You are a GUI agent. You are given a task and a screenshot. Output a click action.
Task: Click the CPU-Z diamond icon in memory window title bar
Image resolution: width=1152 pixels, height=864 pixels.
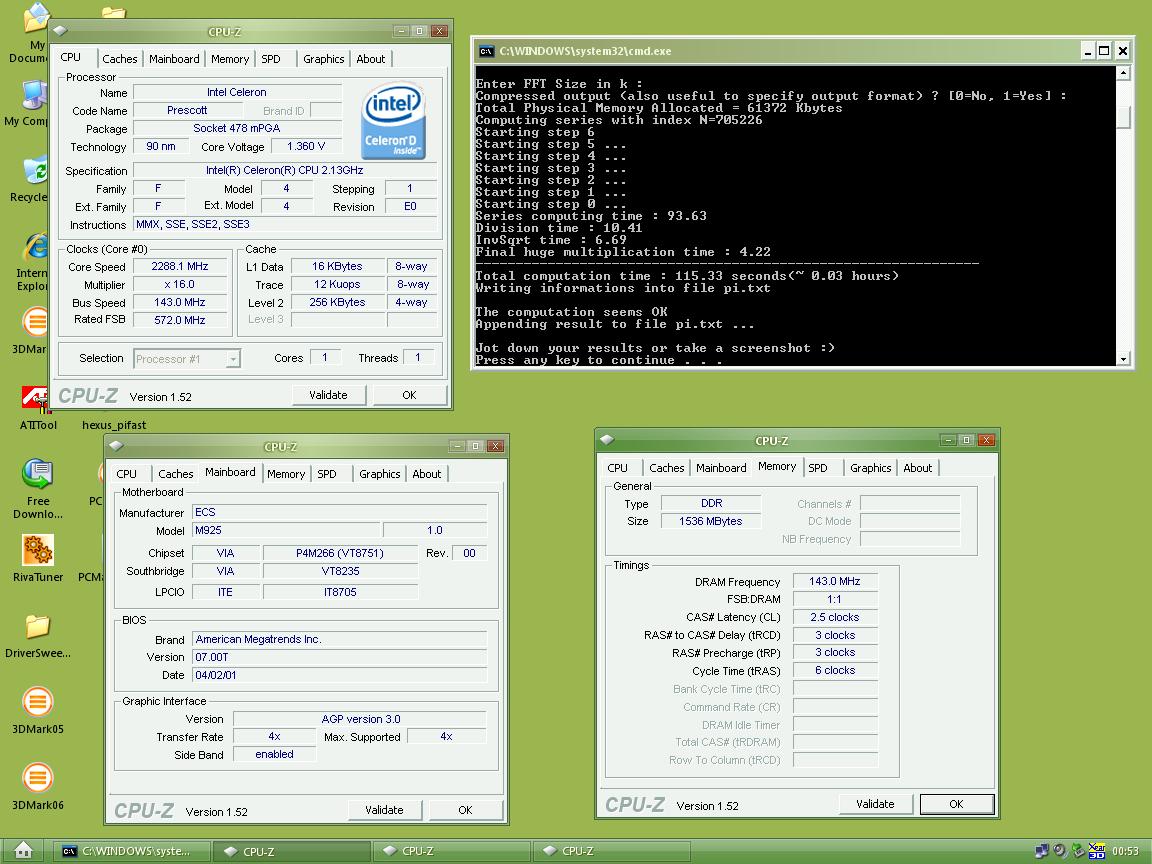coord(606,439)
